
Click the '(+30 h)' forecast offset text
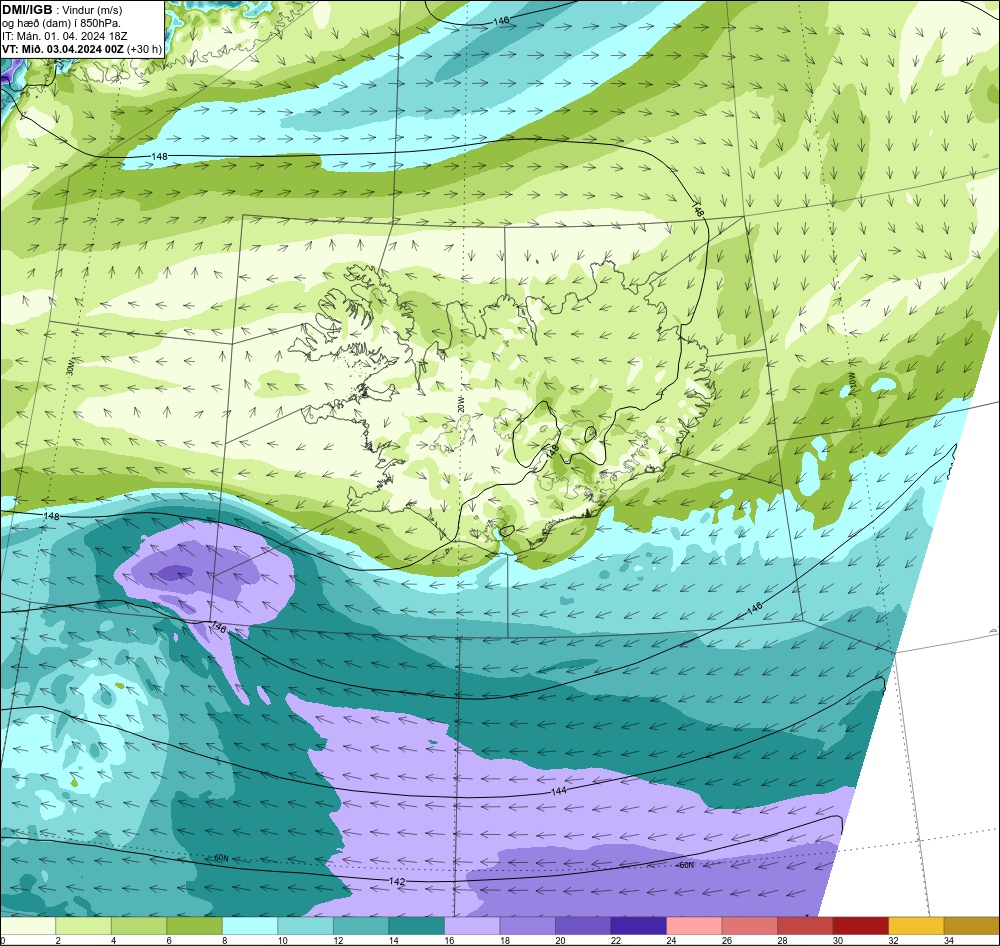click(x=145, y=49)
